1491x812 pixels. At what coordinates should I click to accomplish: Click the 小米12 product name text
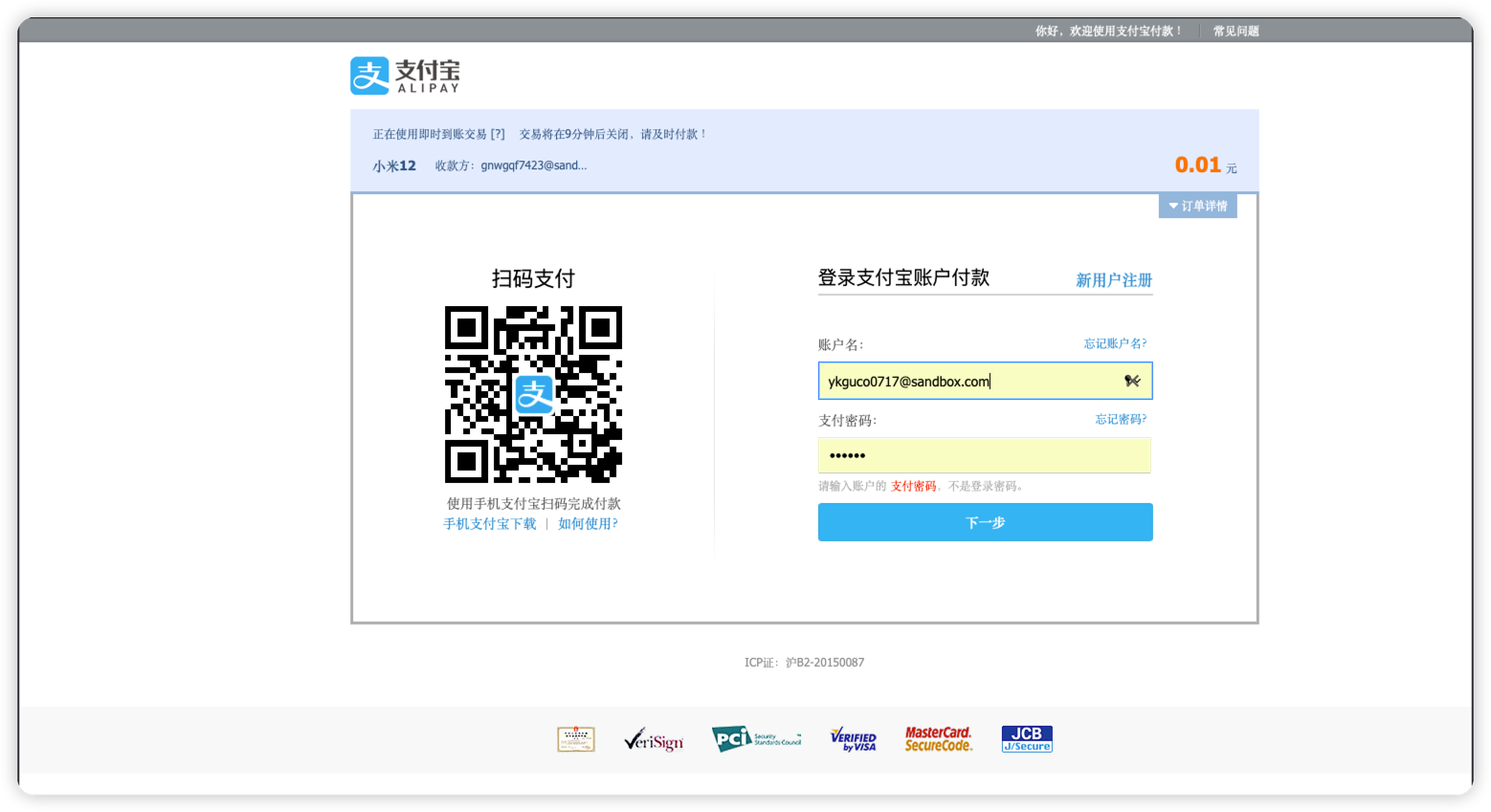394,165
